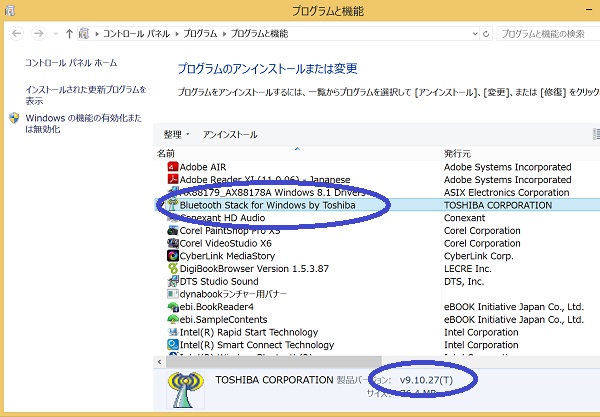
Task: Click the Toshiba Bluetooth details pane icon
Action: point(186,390)
